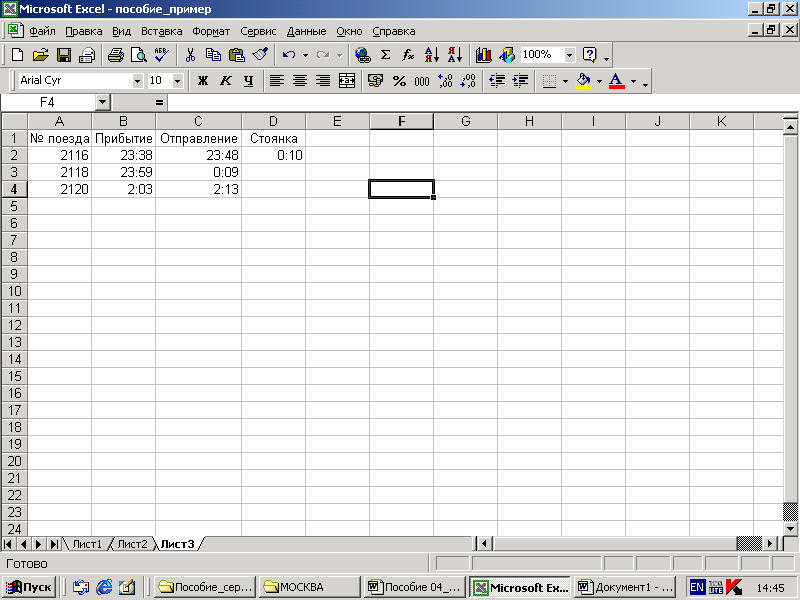
Task: Toggle underline Ч formatting
Action: (x=248, y=81)
